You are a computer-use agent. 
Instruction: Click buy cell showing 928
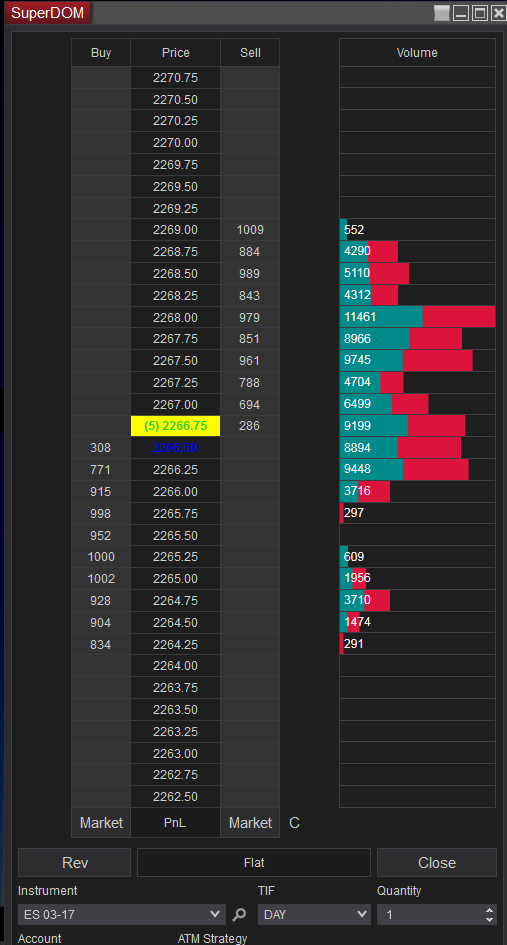[x=101, y=600]
